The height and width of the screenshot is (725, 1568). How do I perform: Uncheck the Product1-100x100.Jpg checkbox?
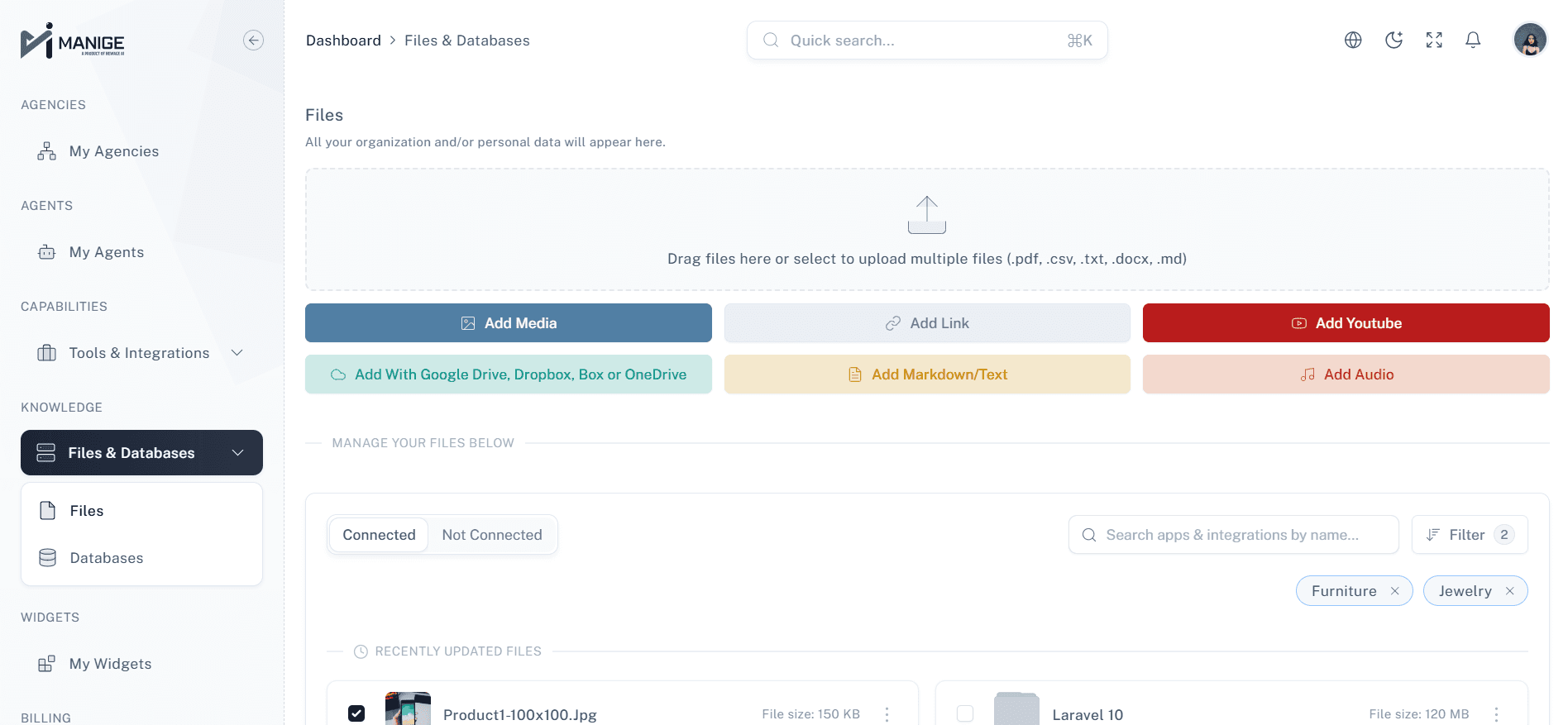[356, 713]
